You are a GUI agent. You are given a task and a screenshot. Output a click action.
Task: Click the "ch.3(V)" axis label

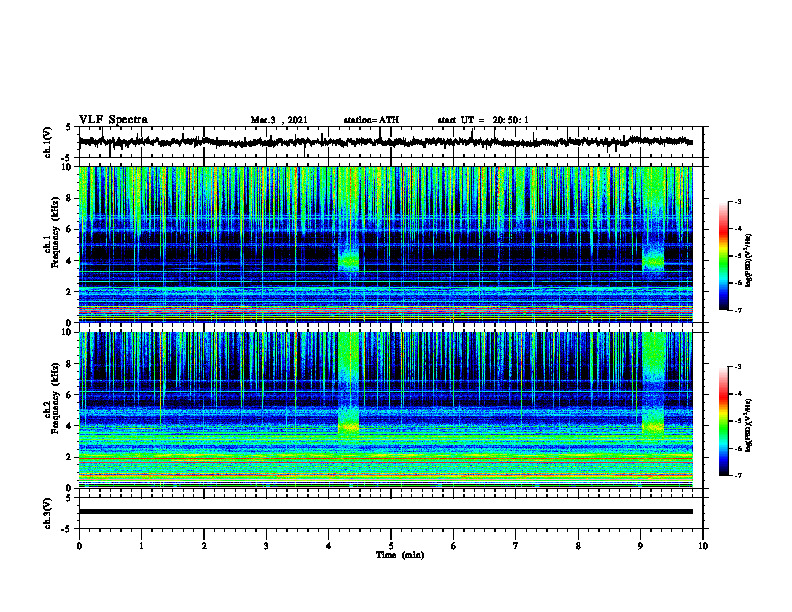coord(48,513)
